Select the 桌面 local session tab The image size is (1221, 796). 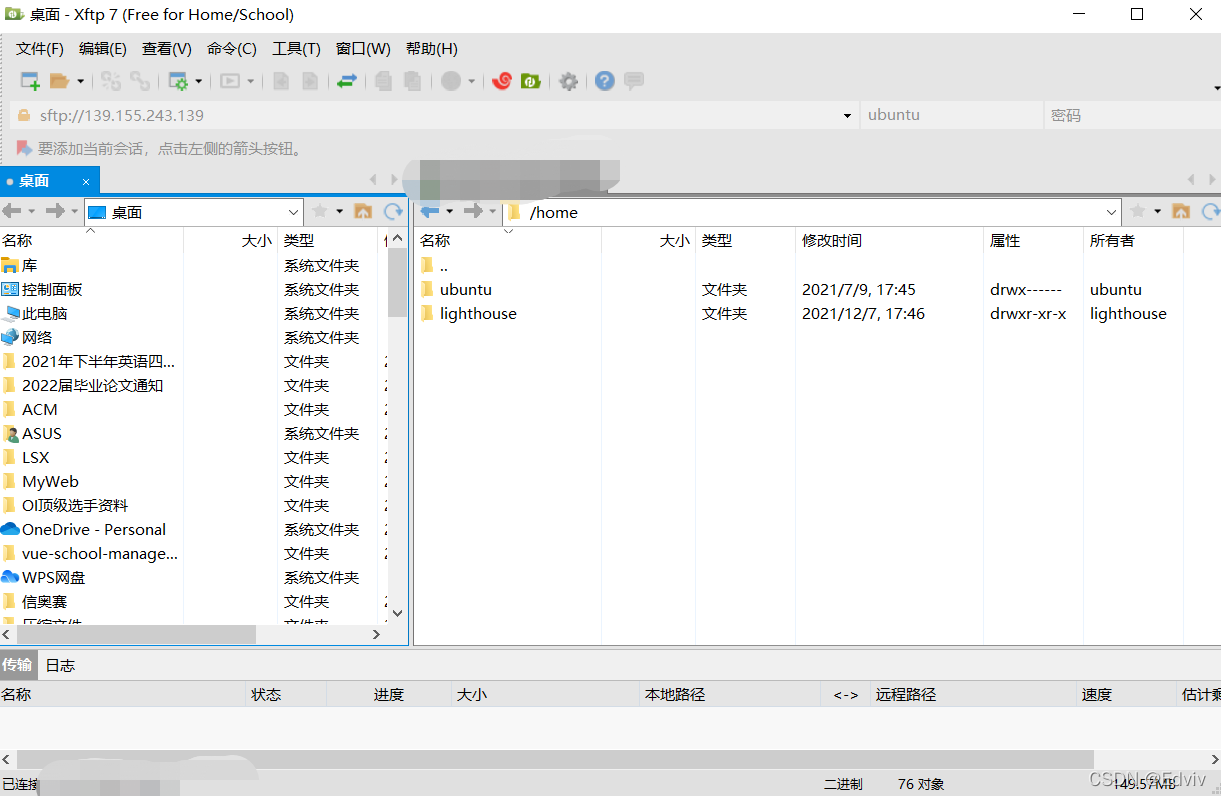tap(50, 181)
